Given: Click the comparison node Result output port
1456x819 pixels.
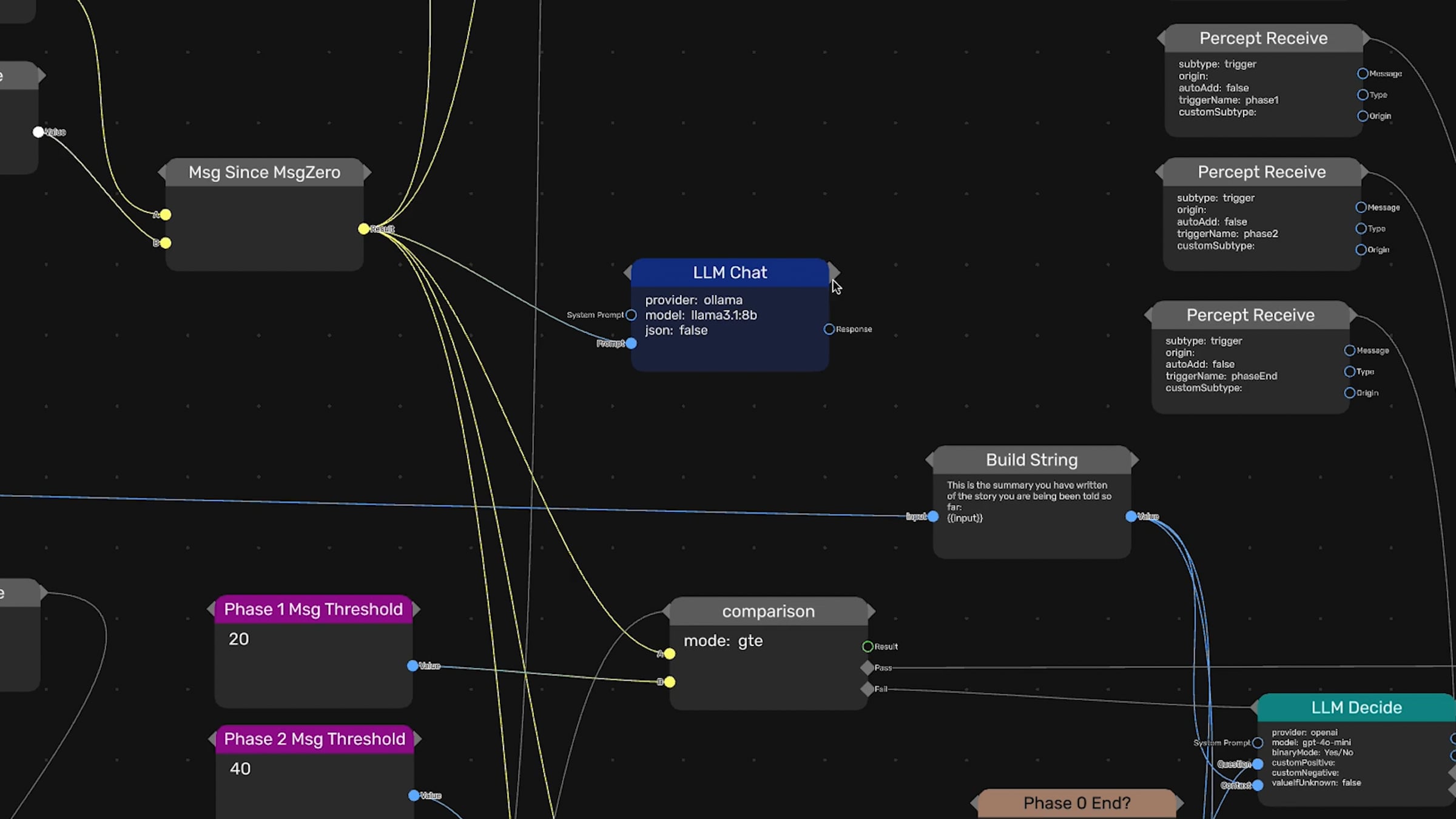Looking at the screenshot, I should pyautogui.click(x=868, y=646).
